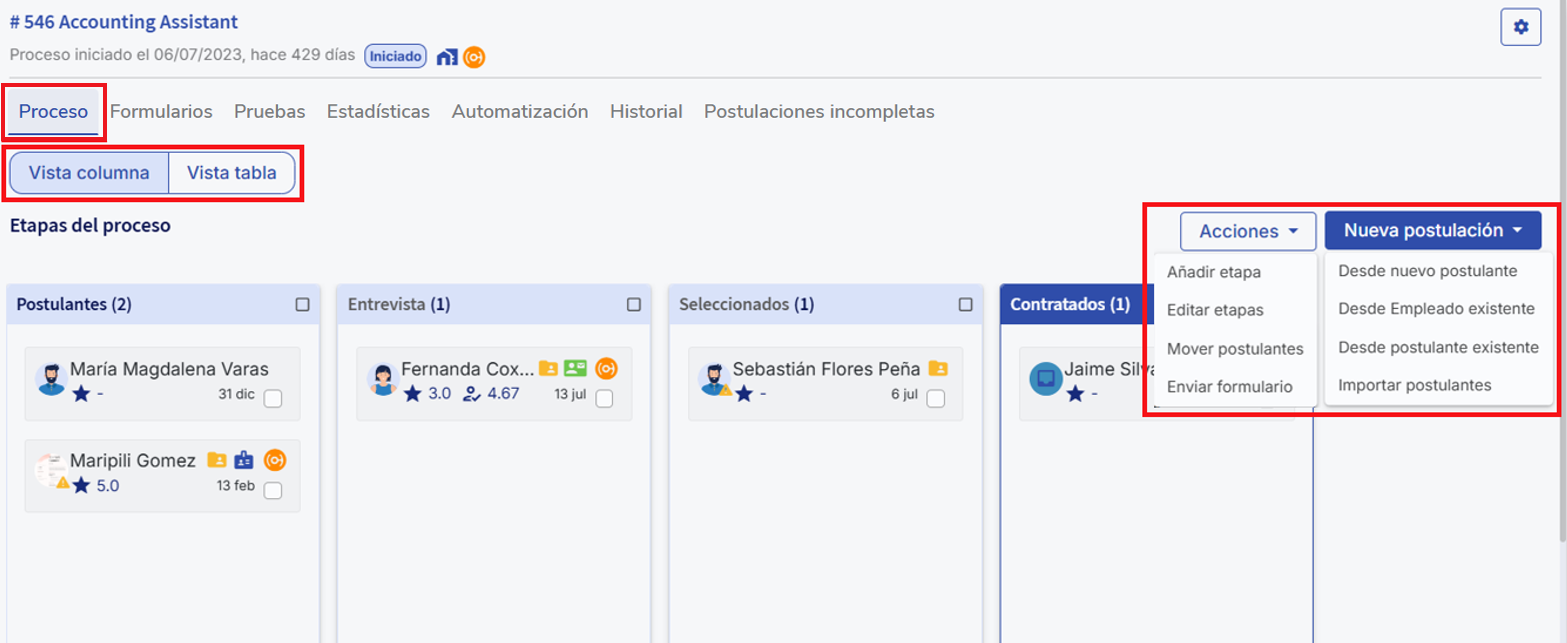This screenshot has width=1567, height=643.
Task: Click Sebastián Flores Peña's yellow folder icon
Action: [x=937, y=368]
